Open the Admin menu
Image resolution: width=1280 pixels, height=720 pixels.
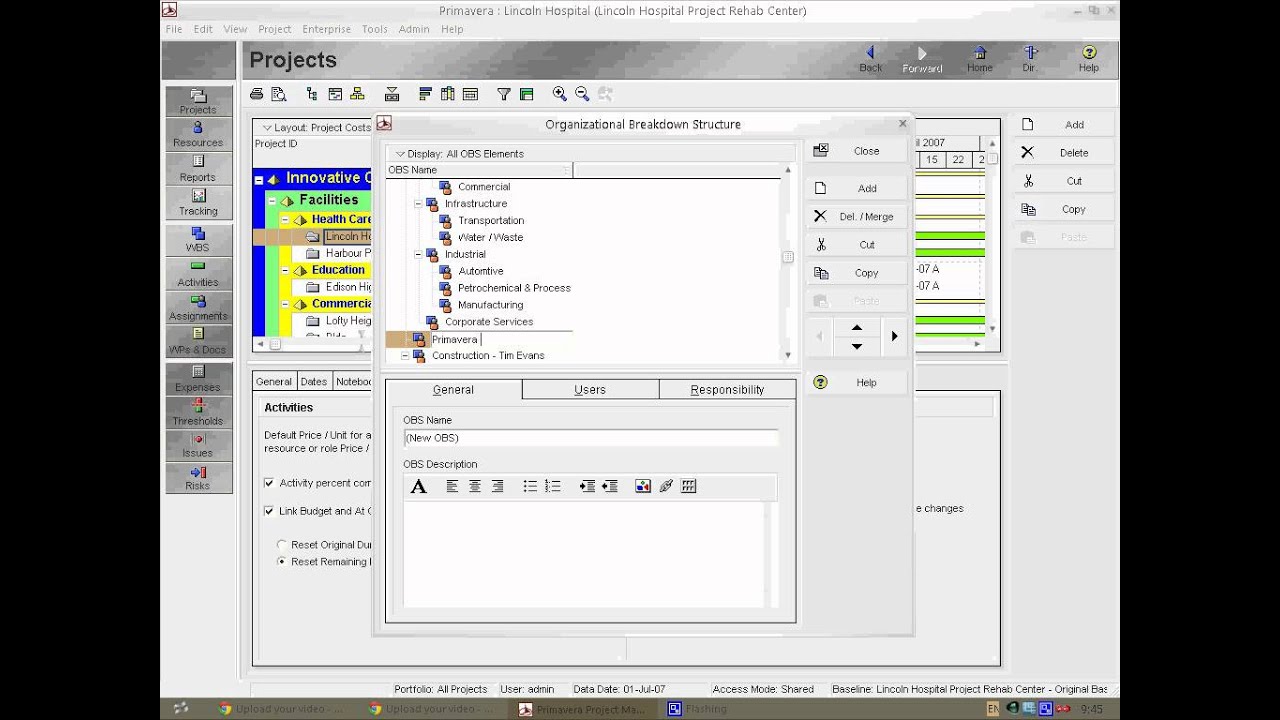pos(414,29)
